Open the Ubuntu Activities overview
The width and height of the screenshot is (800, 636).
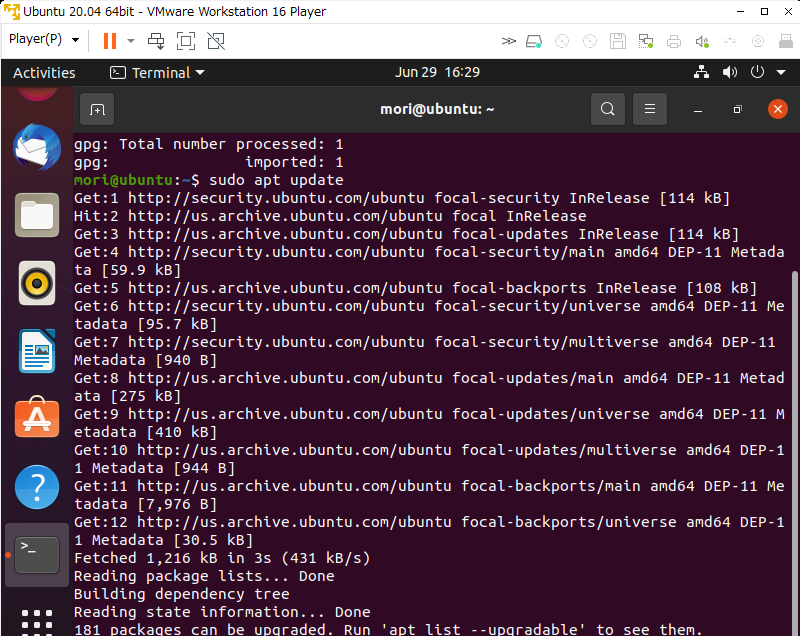click(44, 73)
